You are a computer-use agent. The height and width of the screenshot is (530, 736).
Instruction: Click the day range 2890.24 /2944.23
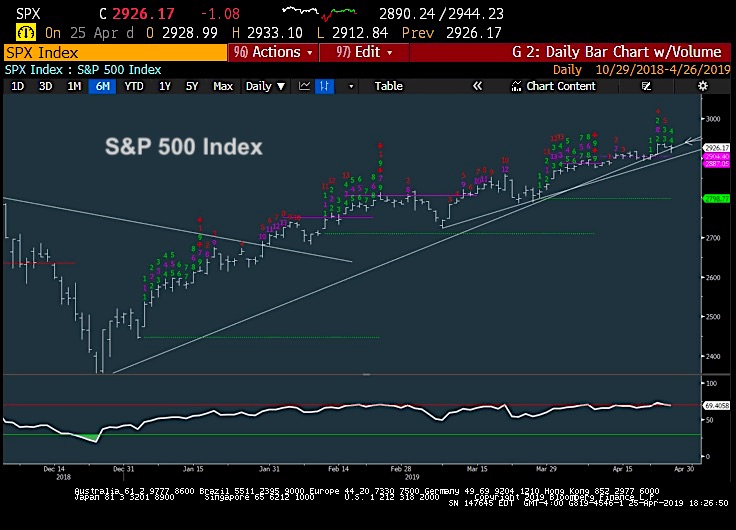tap(441, 14)
